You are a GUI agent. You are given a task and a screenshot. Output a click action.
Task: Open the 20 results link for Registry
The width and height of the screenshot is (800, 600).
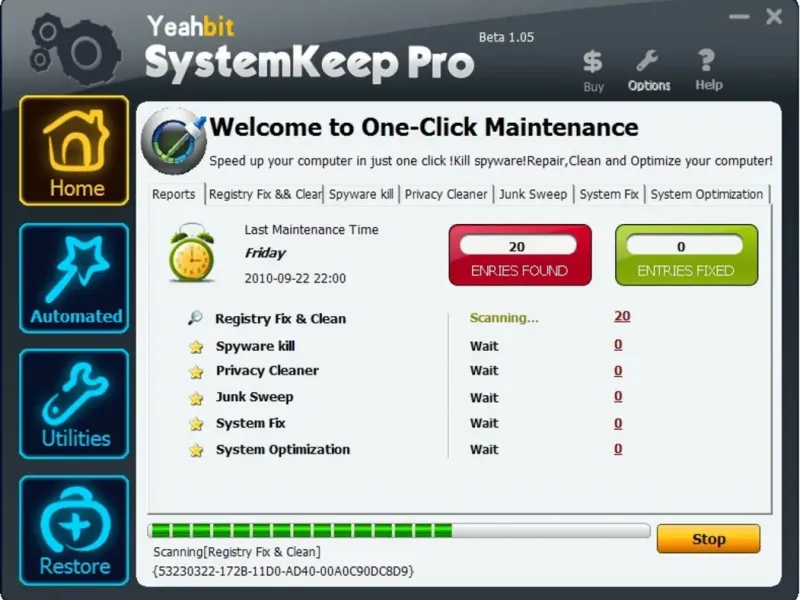(622, 316)
